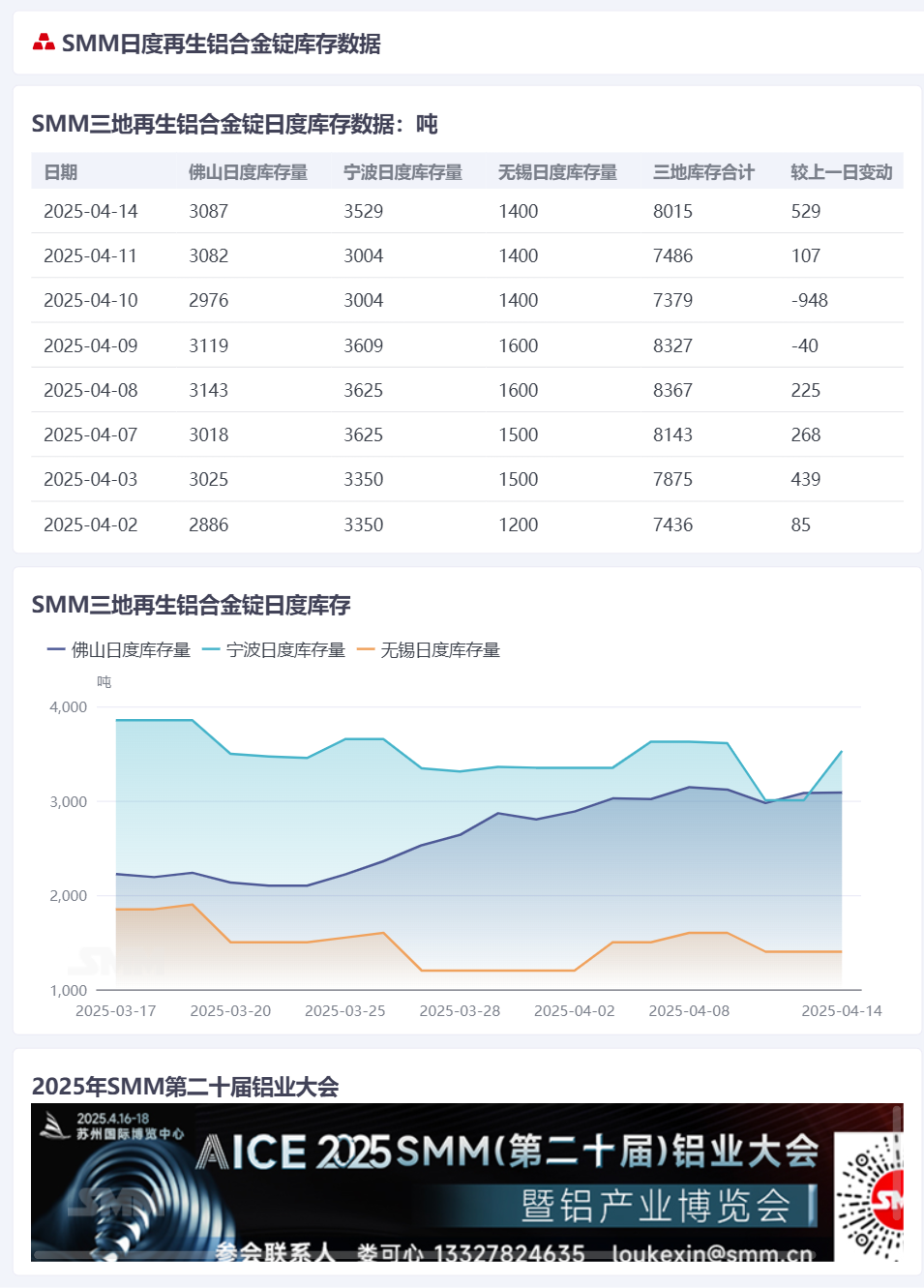This screenshot has width=924, height=1288.
Task: Click the change value 529
Action: pyautogui.click(x=806, y=211)
